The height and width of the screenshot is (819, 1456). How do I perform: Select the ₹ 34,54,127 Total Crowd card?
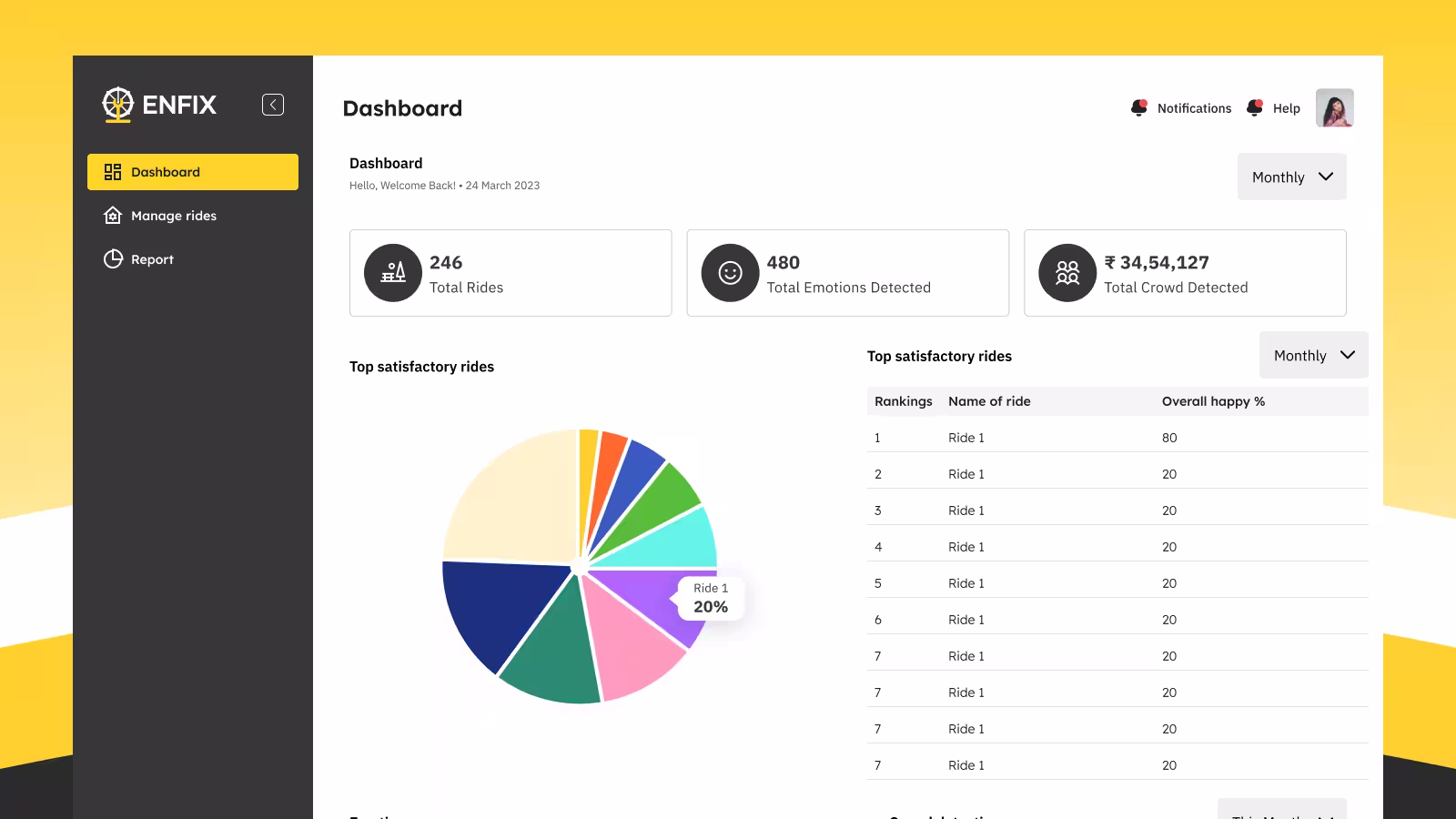(x=1185, y=273)
